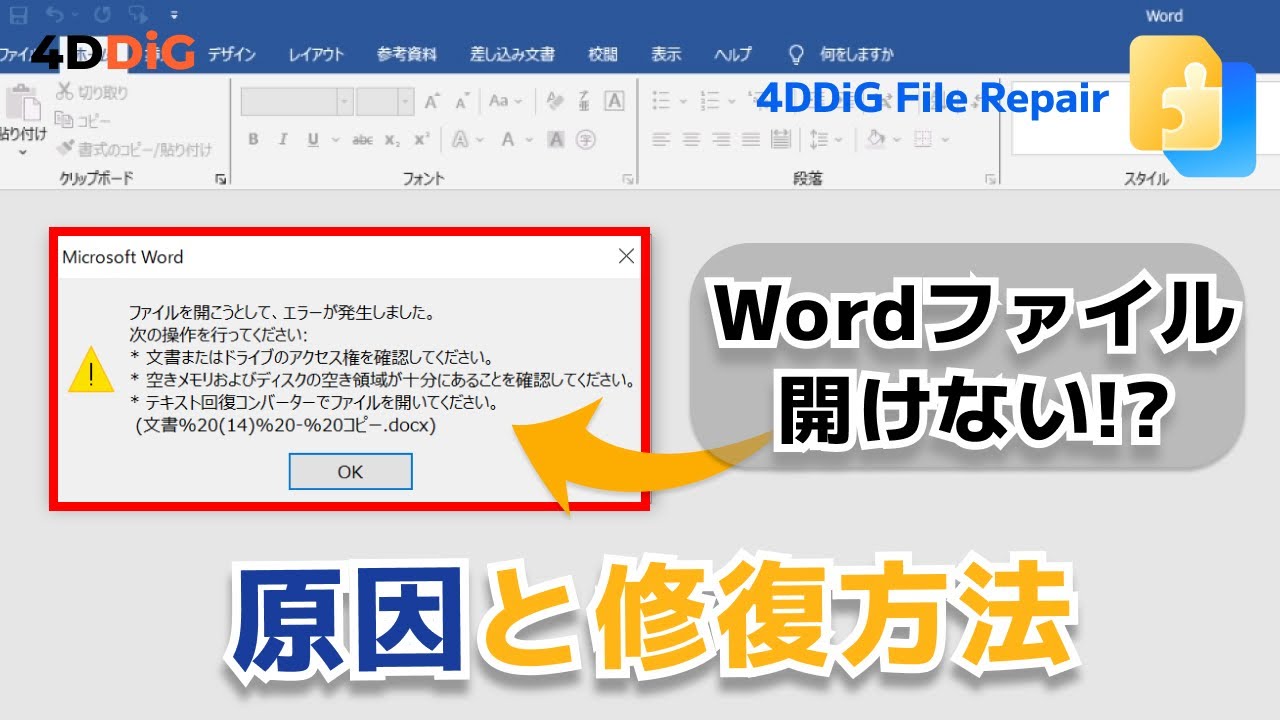Open the font name dropdown arrow

tap(344, 101)
